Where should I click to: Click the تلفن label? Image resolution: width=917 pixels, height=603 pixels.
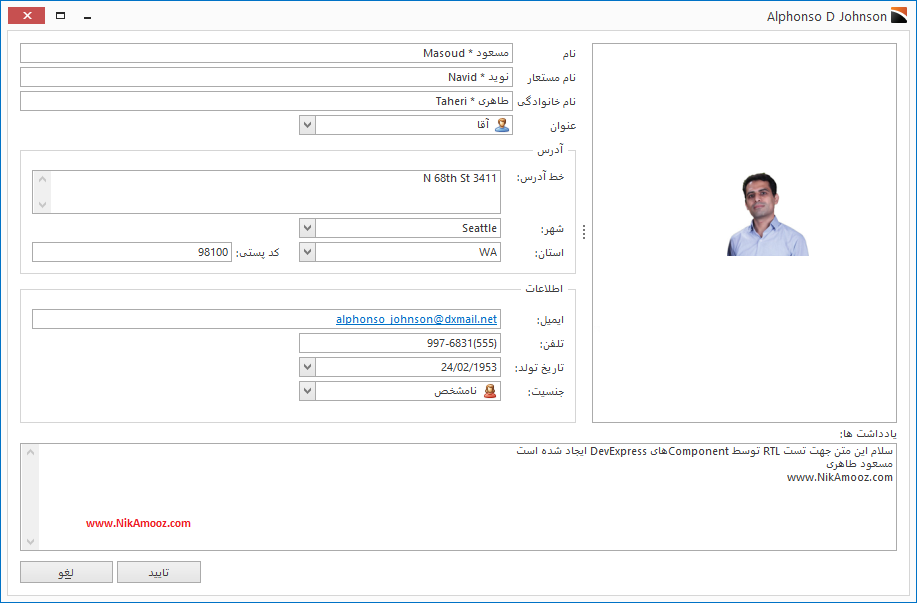[x=552, y=344]
